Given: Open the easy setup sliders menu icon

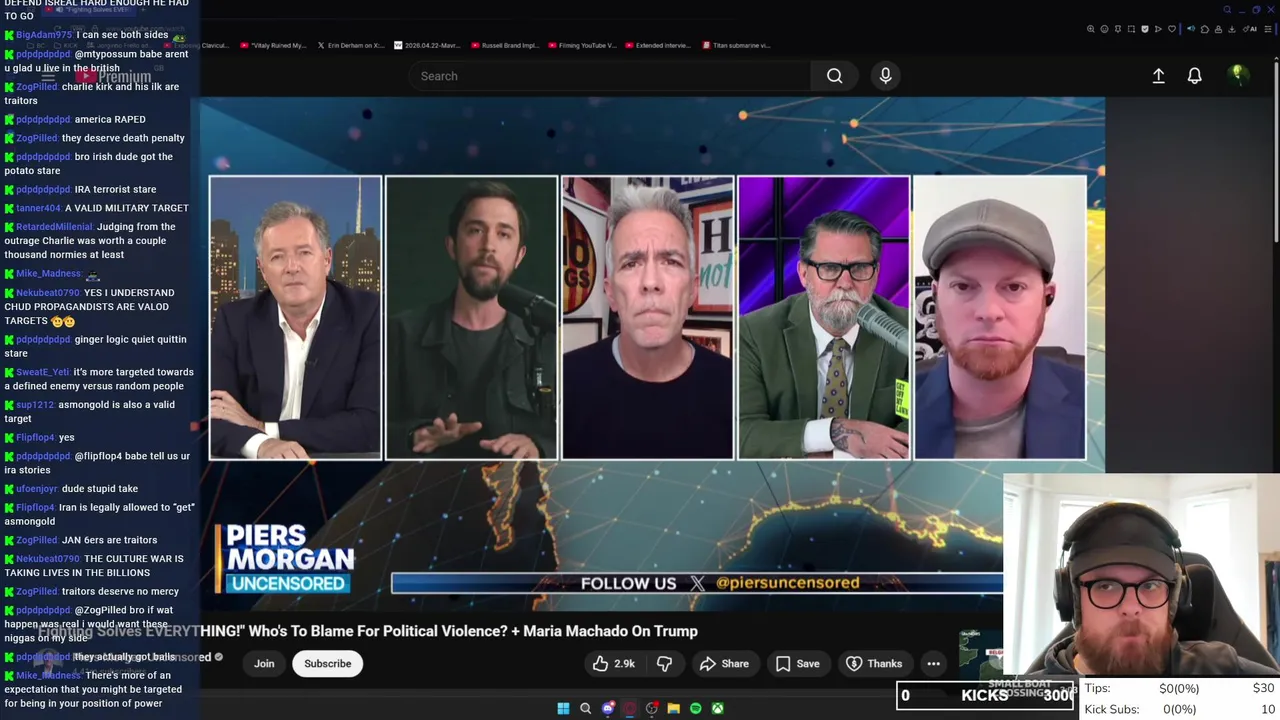Looking at the screenshot, I should pyautogui.click(x=1268, y=29).
